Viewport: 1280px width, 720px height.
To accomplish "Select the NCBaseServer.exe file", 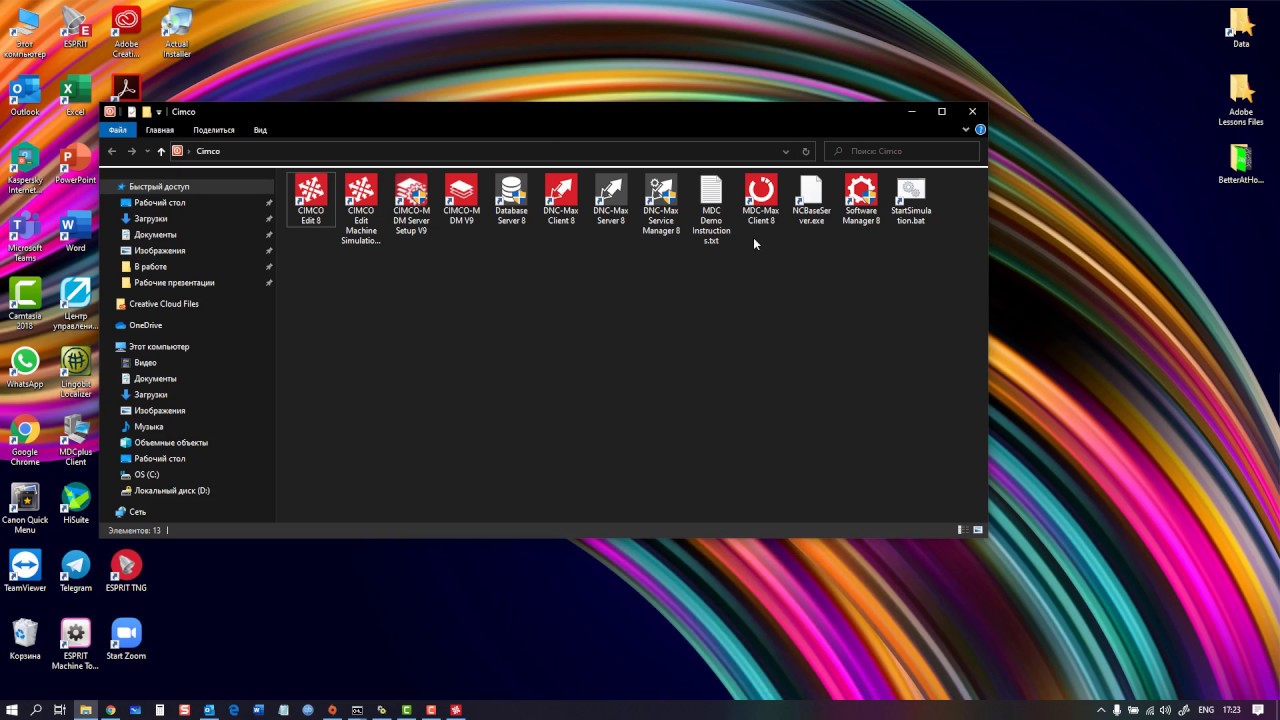I will [811, 199].
